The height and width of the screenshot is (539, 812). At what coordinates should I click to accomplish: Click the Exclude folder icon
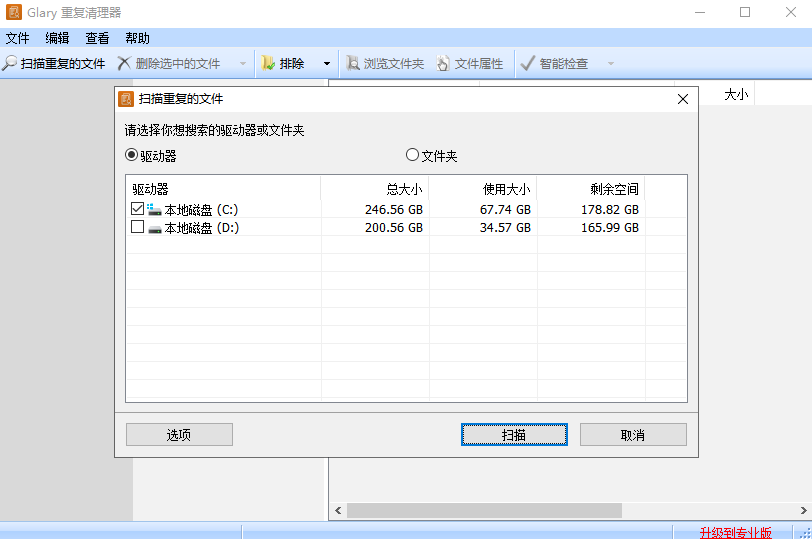[268, 63]
